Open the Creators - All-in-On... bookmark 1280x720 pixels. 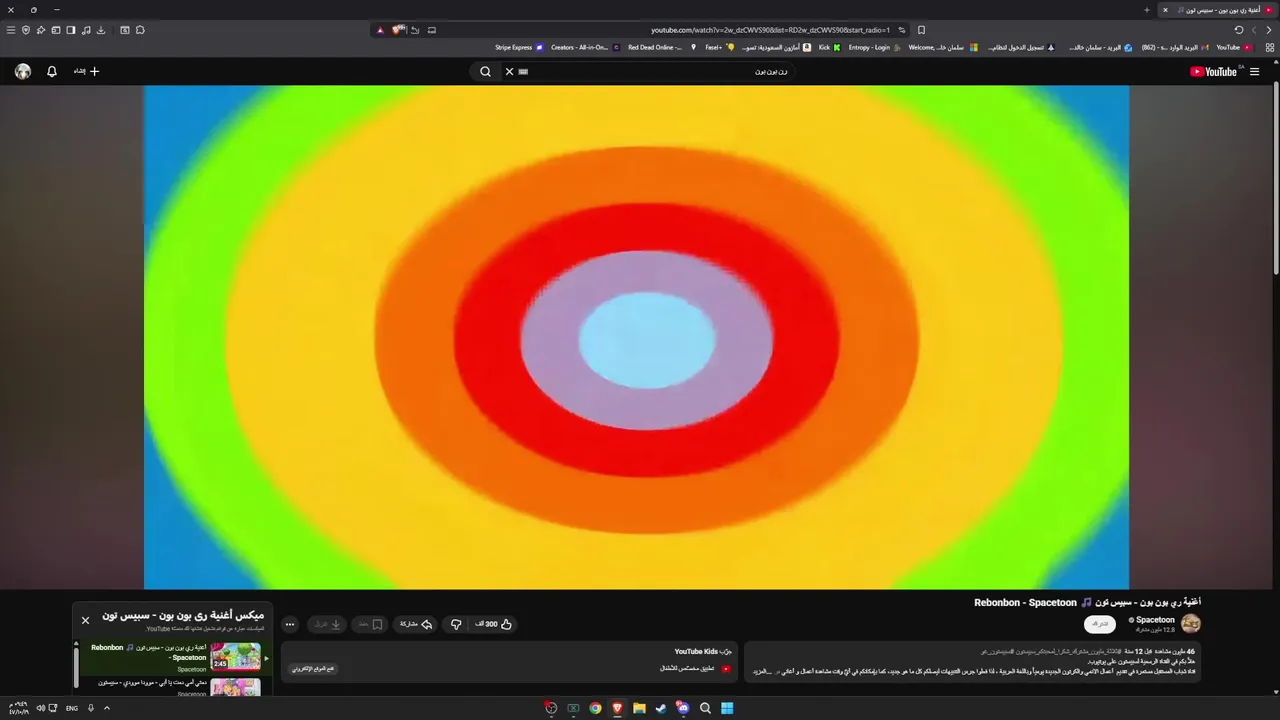[586, 47]
